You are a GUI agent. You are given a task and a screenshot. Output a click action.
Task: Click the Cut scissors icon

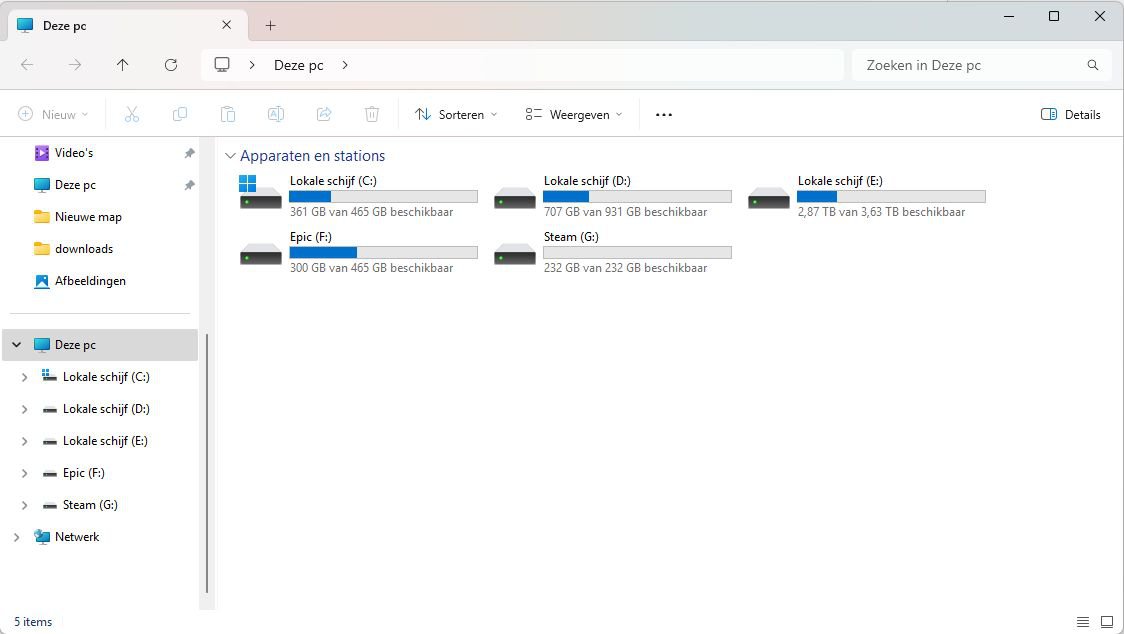tap(132, 114)
